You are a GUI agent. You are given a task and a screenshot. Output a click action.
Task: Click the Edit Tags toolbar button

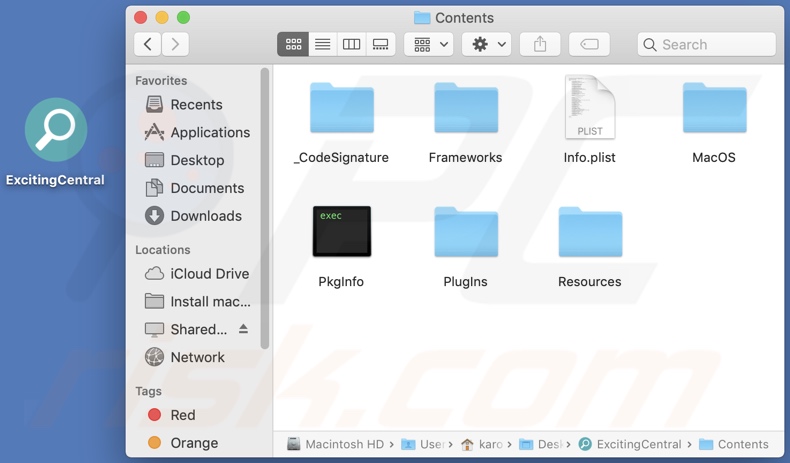click(x=589, y=44)
